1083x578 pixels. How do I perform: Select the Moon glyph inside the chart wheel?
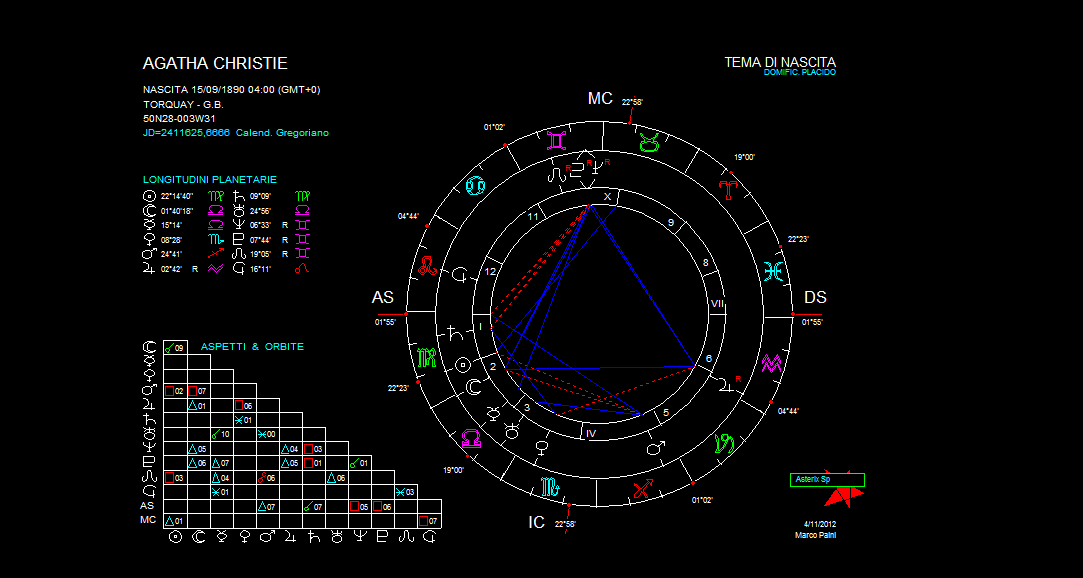[x=472, y=388]
